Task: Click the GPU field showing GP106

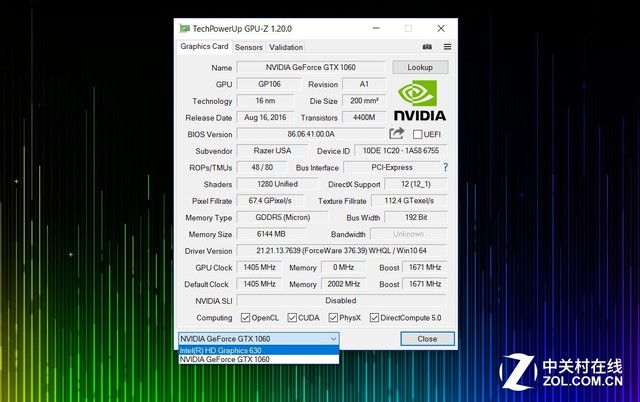Action: (x=269, y=84)
